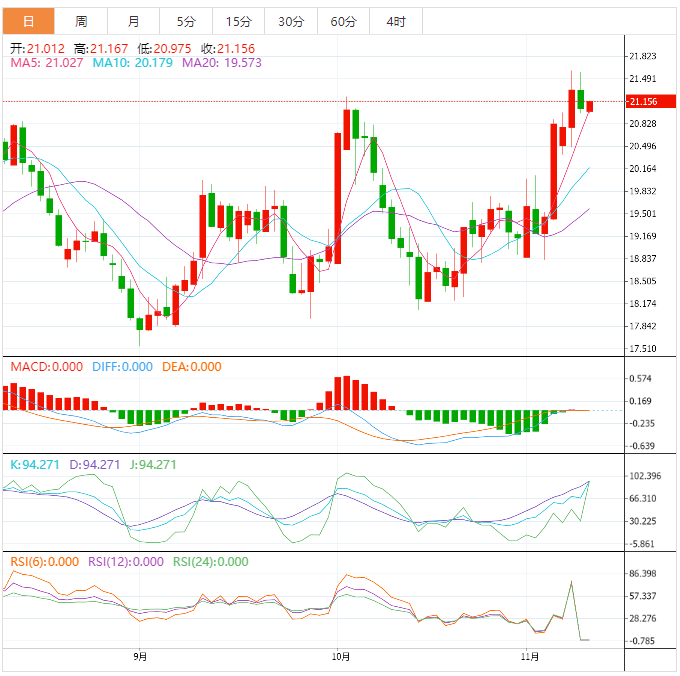The height and width of the screenshot is (676, 680).
Task: Click the D:94.271 indicator label
Action: point(95,465)
